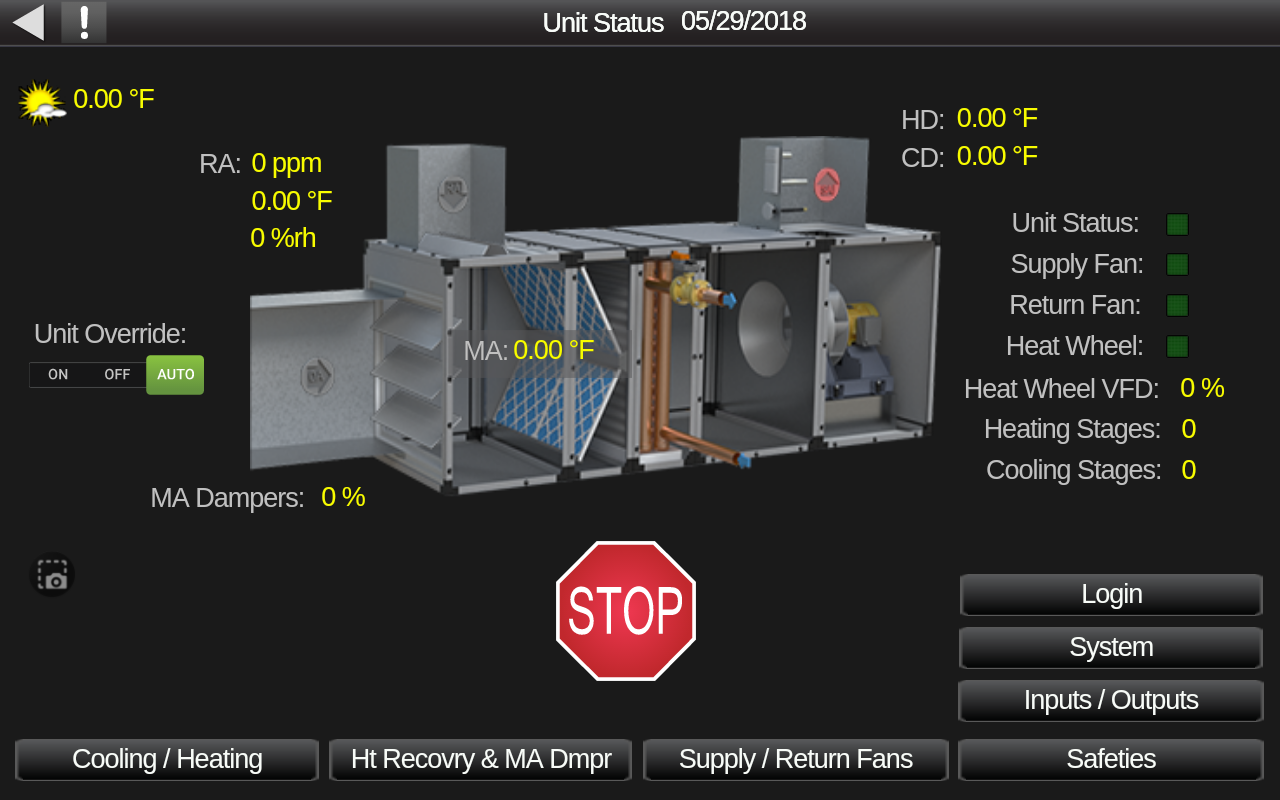Hit the red STOP sign
The height and width of the screenshot is (800, 1280).
point(626,611)
